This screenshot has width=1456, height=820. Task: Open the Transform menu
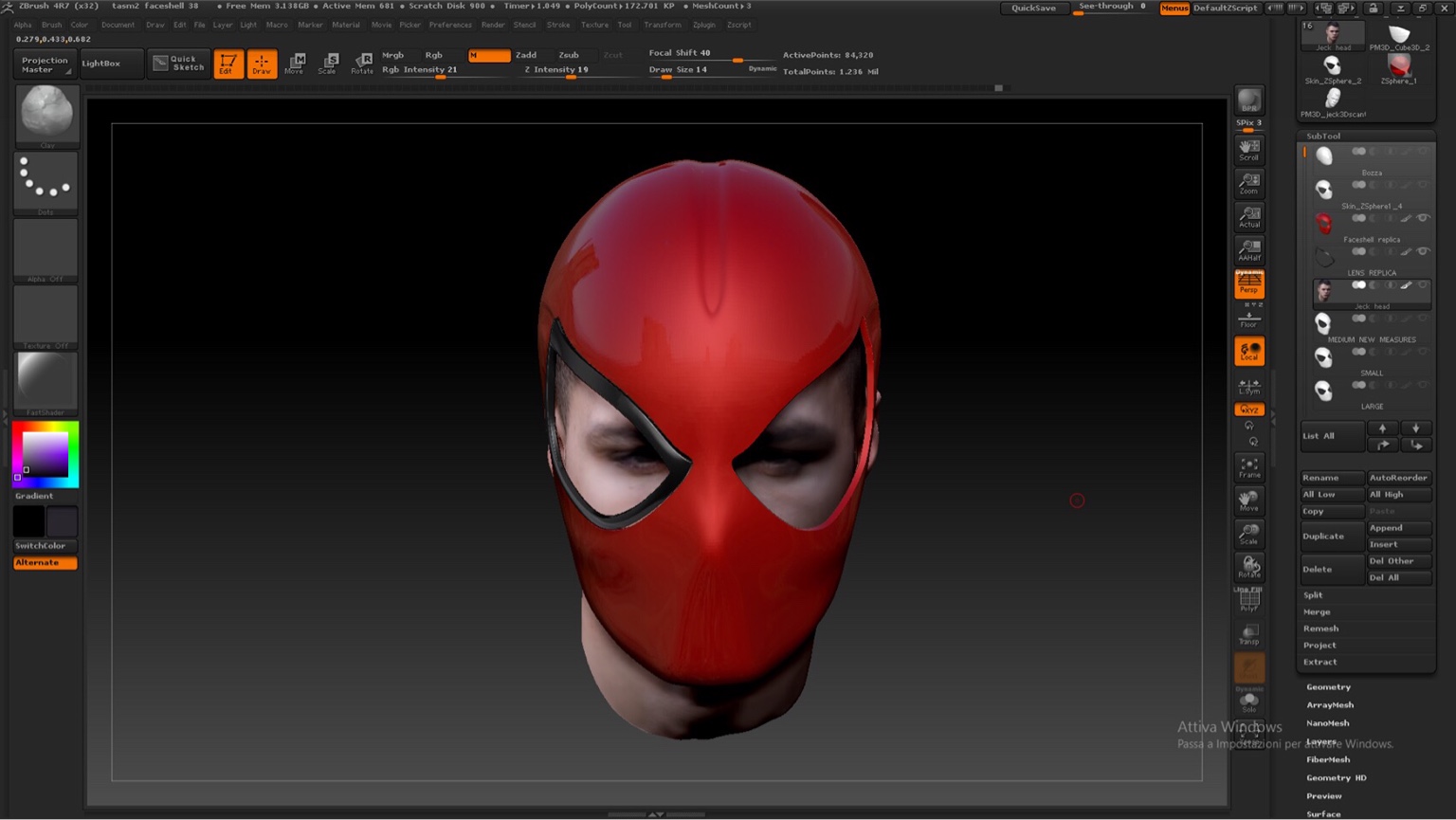(663, 25)
